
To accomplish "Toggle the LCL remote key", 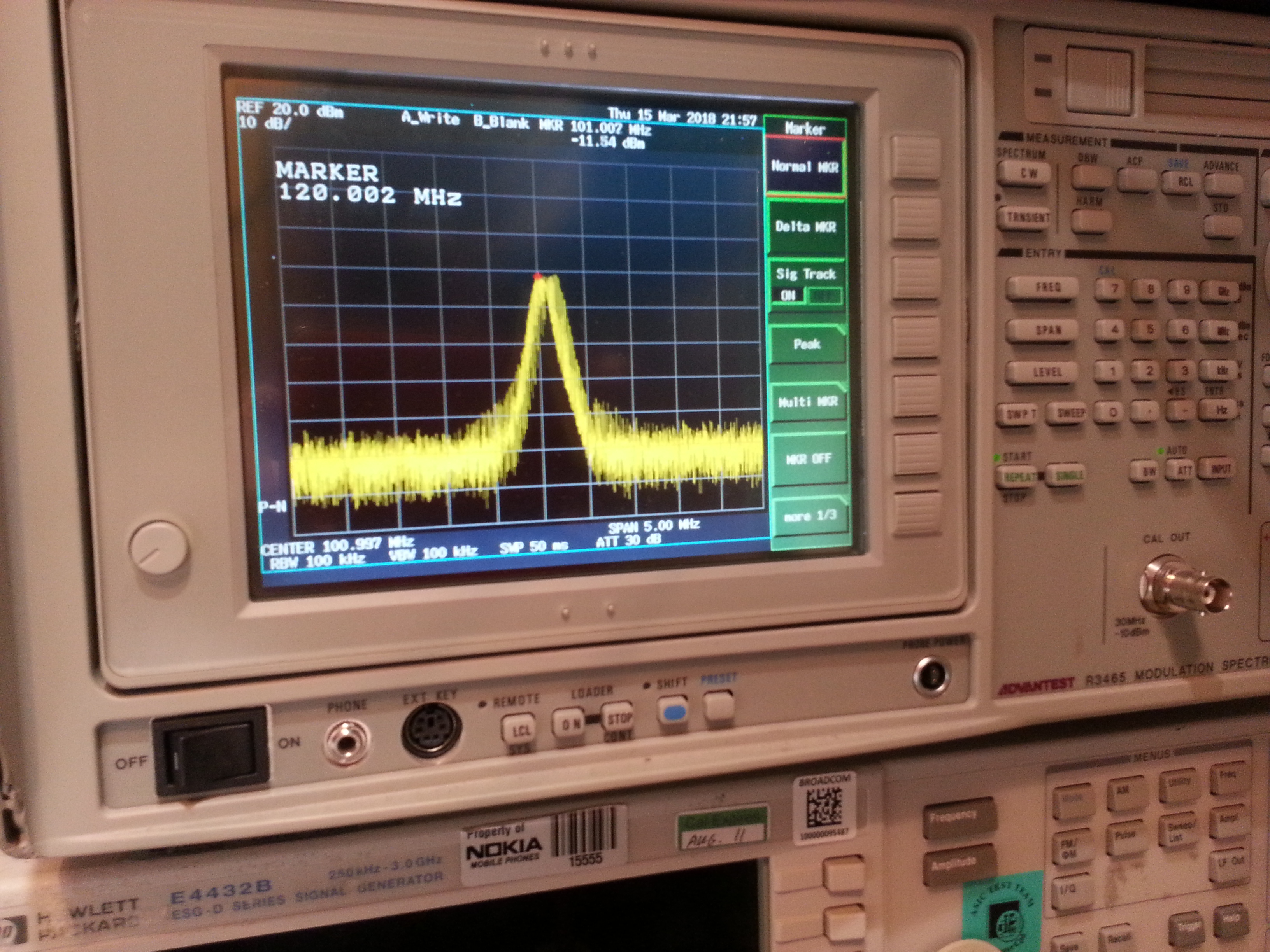I will coord(519,730).
